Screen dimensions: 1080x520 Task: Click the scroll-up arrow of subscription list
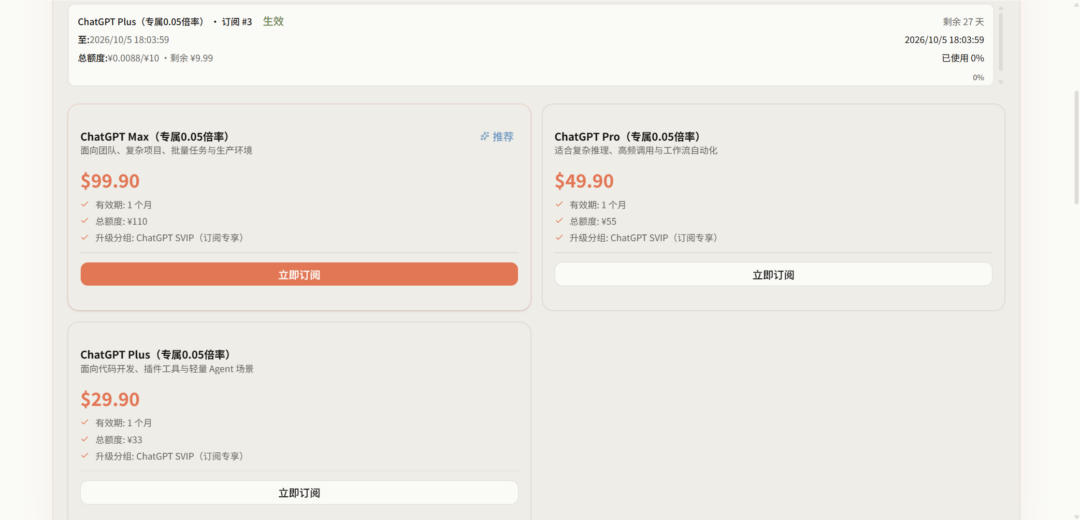tap(1001, 8)
